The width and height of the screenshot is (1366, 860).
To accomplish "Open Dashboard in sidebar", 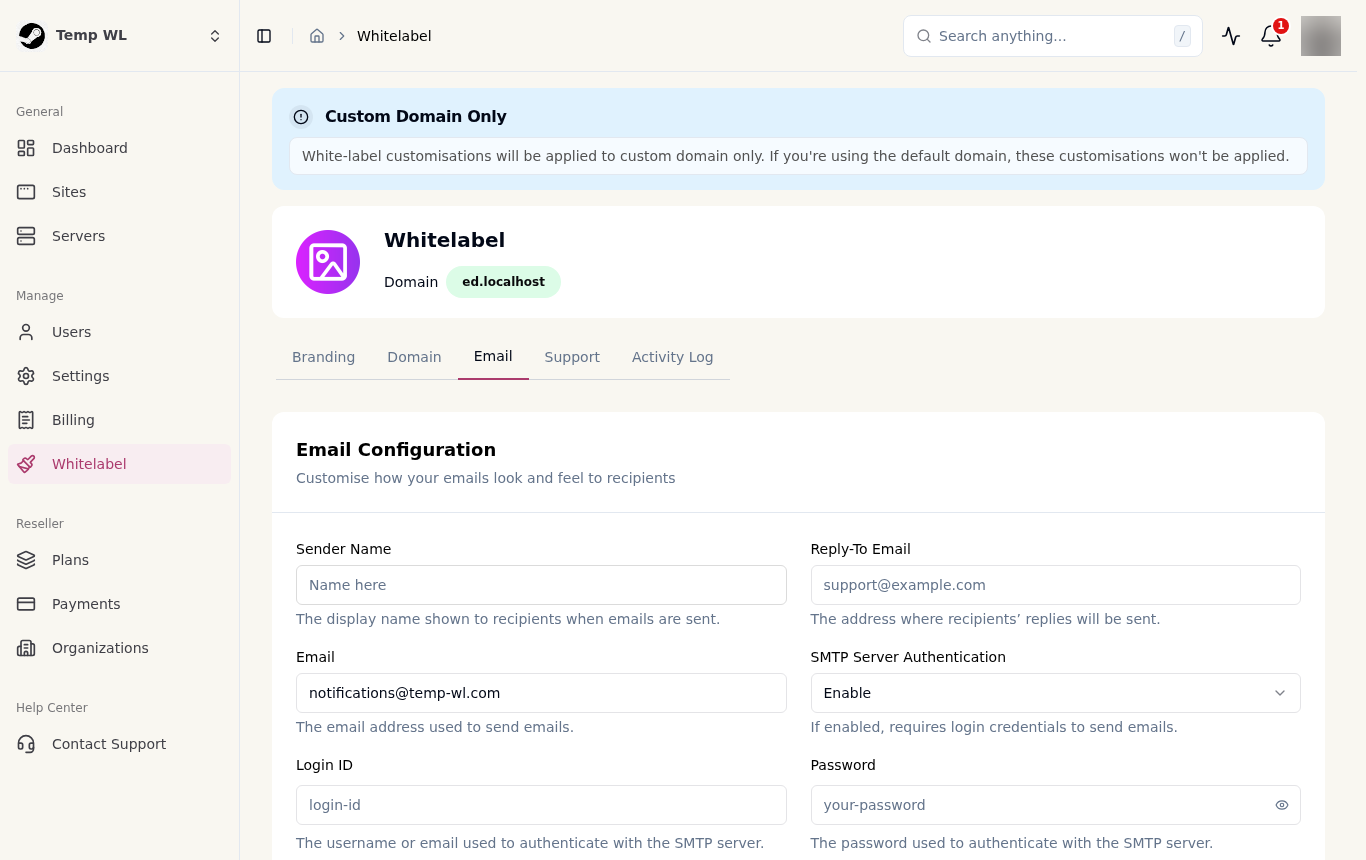I will (x=120, y=148).
